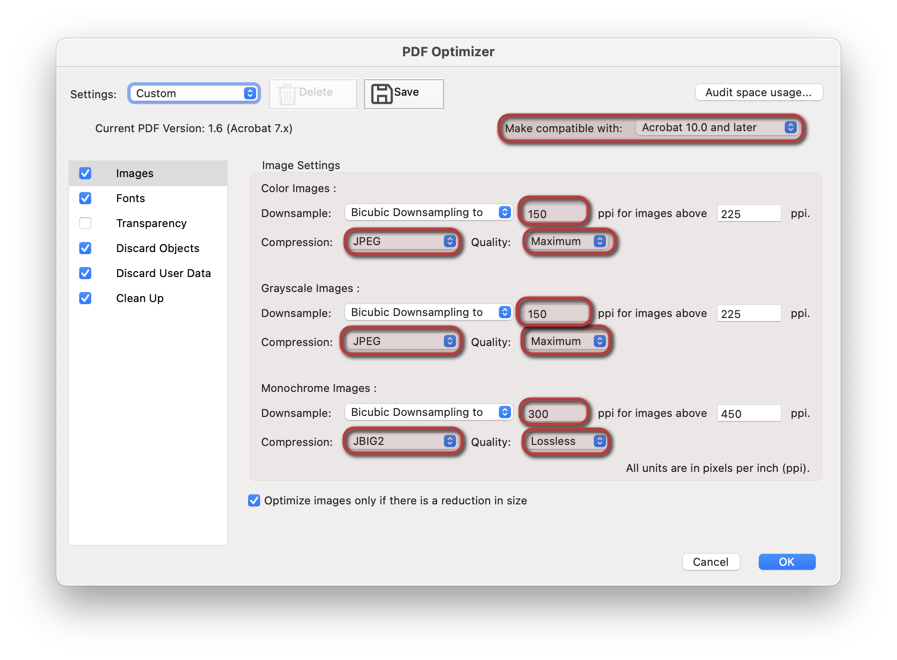Viewport: 897px width, 660px height.
Task: Click the Delete trash can icon
Action: tap(287, 94)
